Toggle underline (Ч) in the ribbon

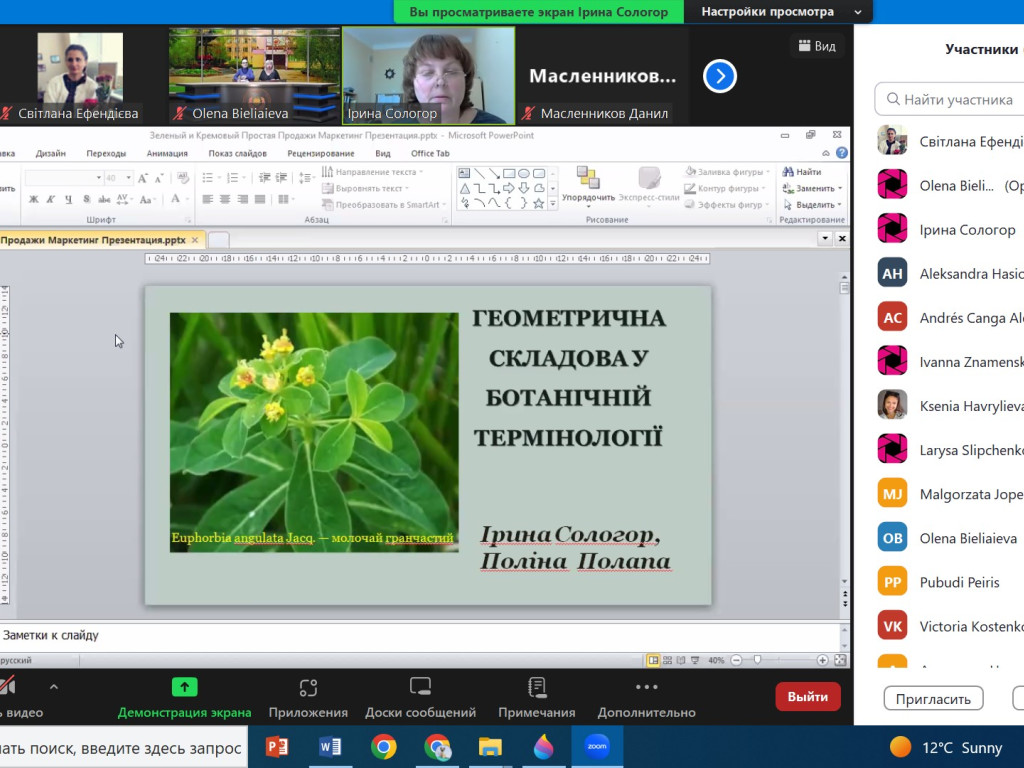[x=68, y=199]
